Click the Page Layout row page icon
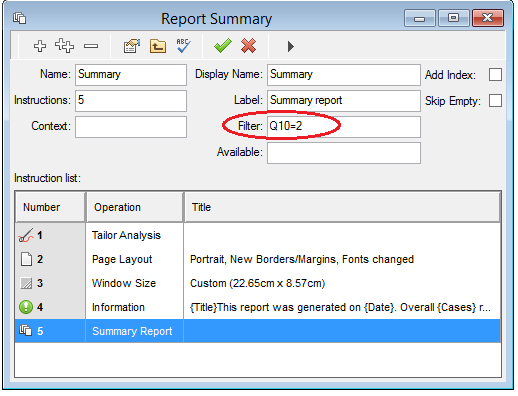518x396 pixels. pos(26,259)
